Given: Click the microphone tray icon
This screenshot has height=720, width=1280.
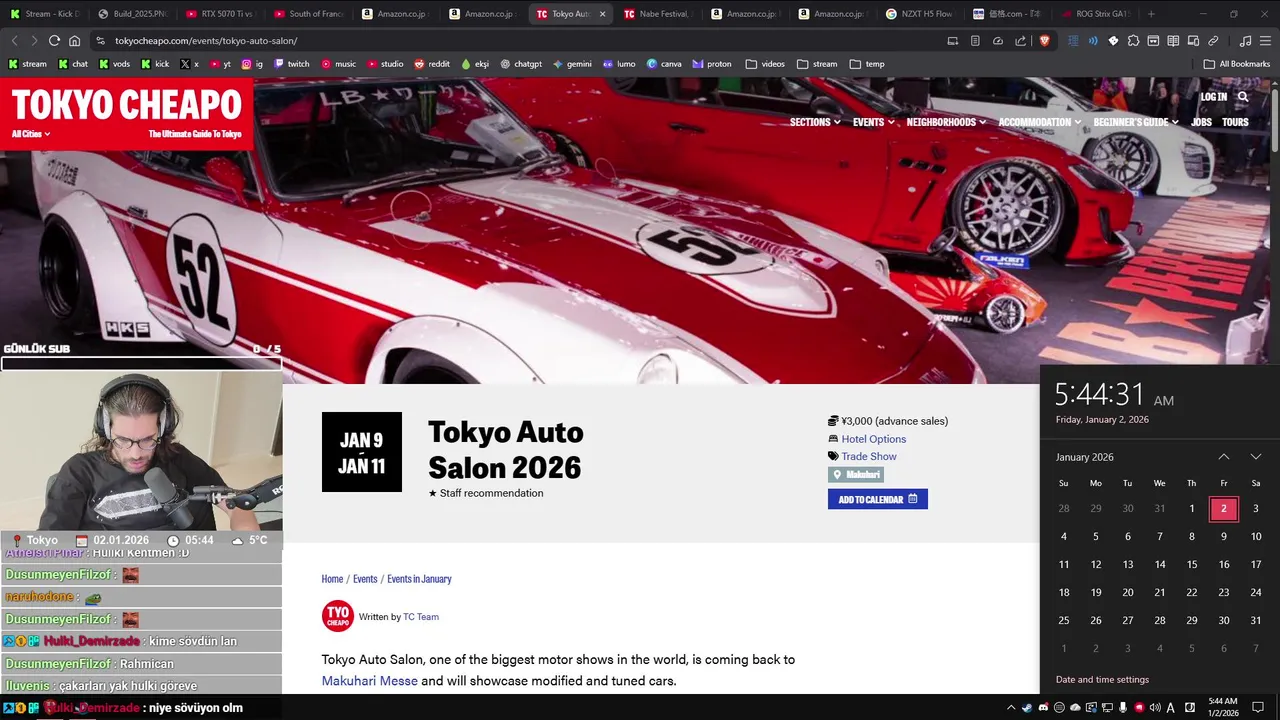Looking at the screenshot, I should [x=1123, y=708].
